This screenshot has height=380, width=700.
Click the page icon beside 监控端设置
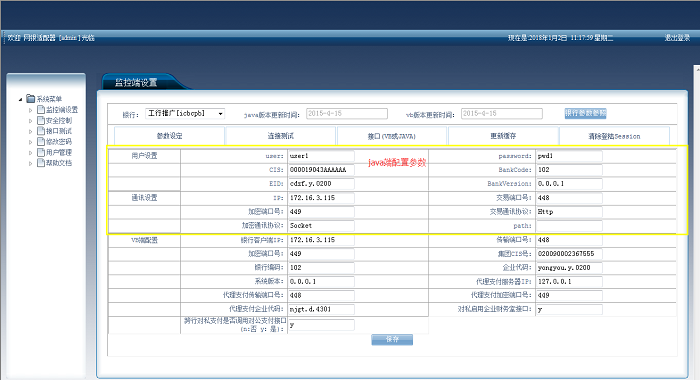click(41, 109)
